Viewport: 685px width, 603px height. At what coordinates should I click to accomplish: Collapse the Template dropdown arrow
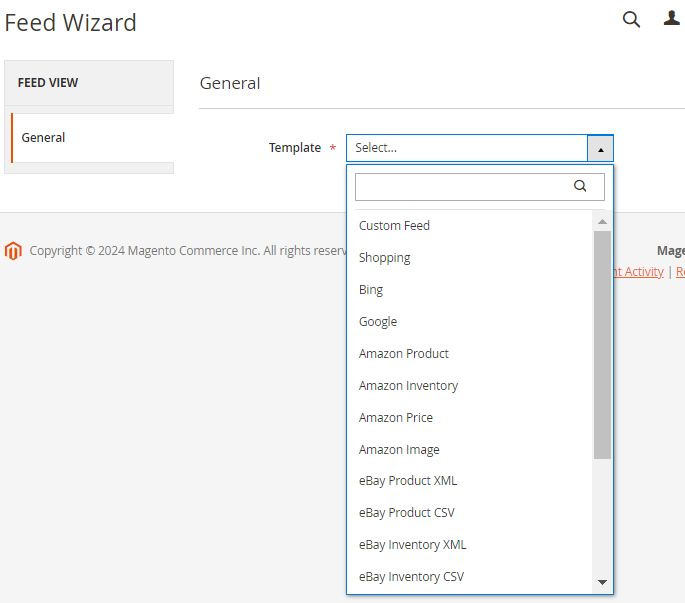pyautogui.click(x=600, y=149)
